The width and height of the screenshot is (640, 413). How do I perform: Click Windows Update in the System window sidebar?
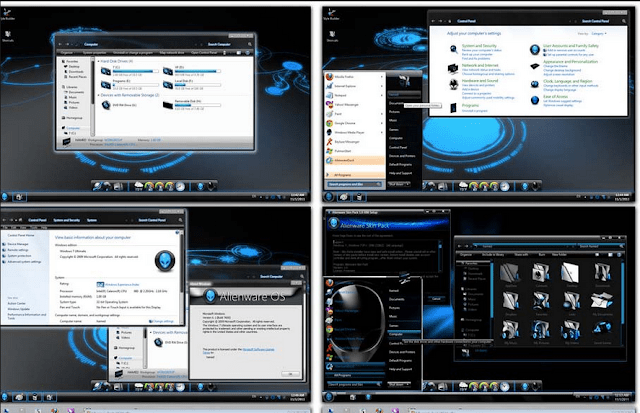pyautogui.click(x=19, y=309)
